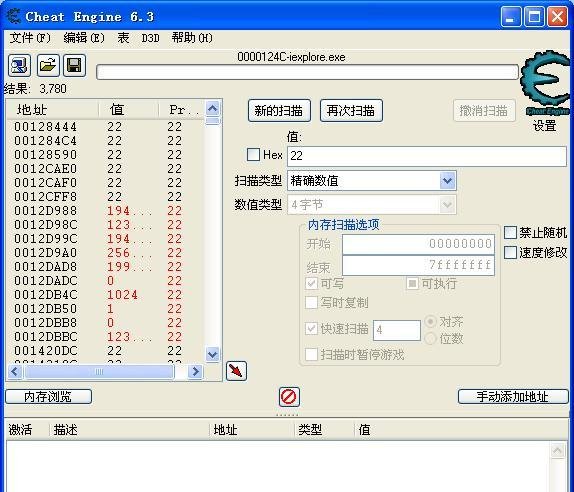Select result row 0012CFF8

point(105,197)
